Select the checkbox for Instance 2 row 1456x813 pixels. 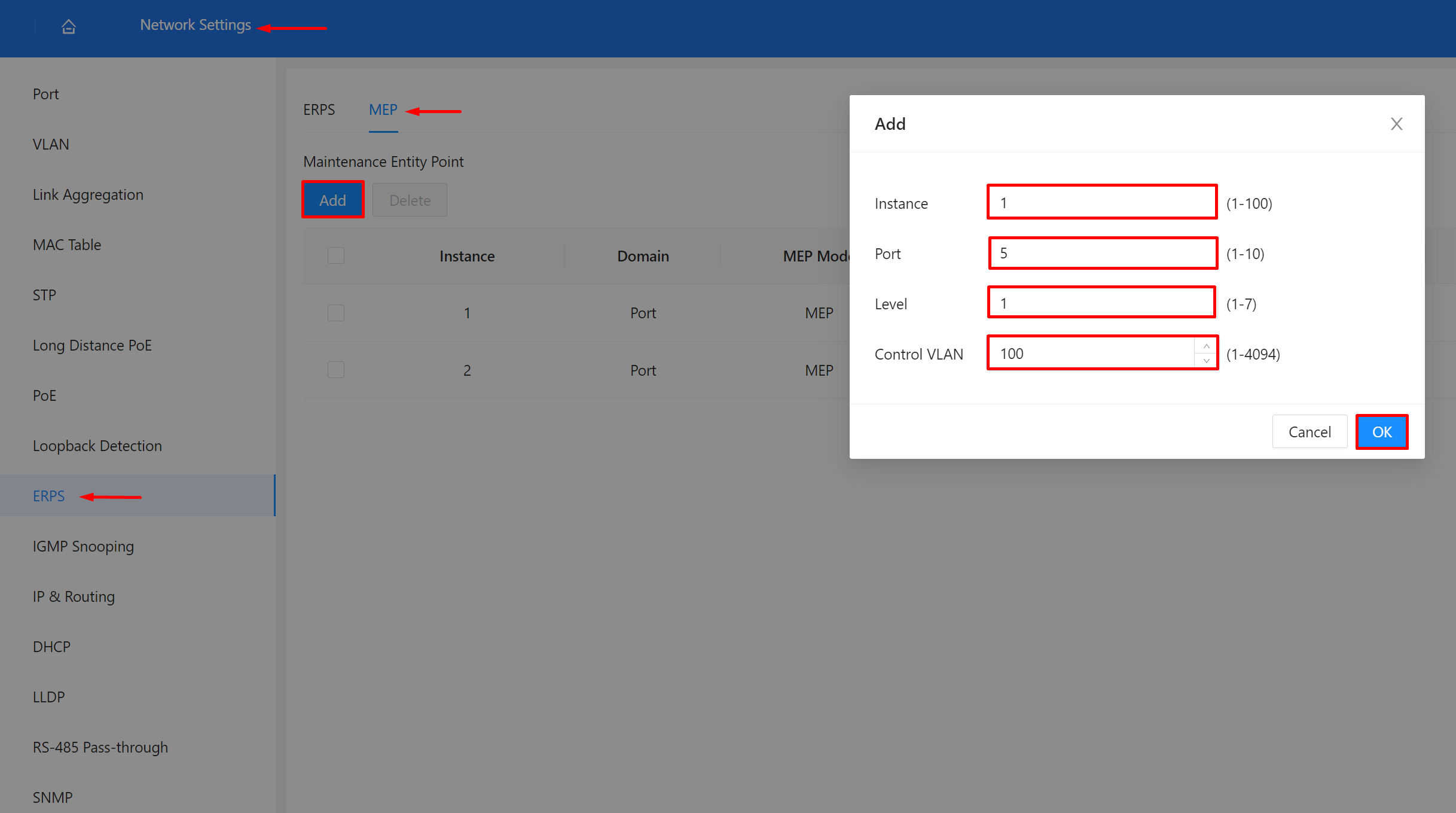[x=336, y=370]
